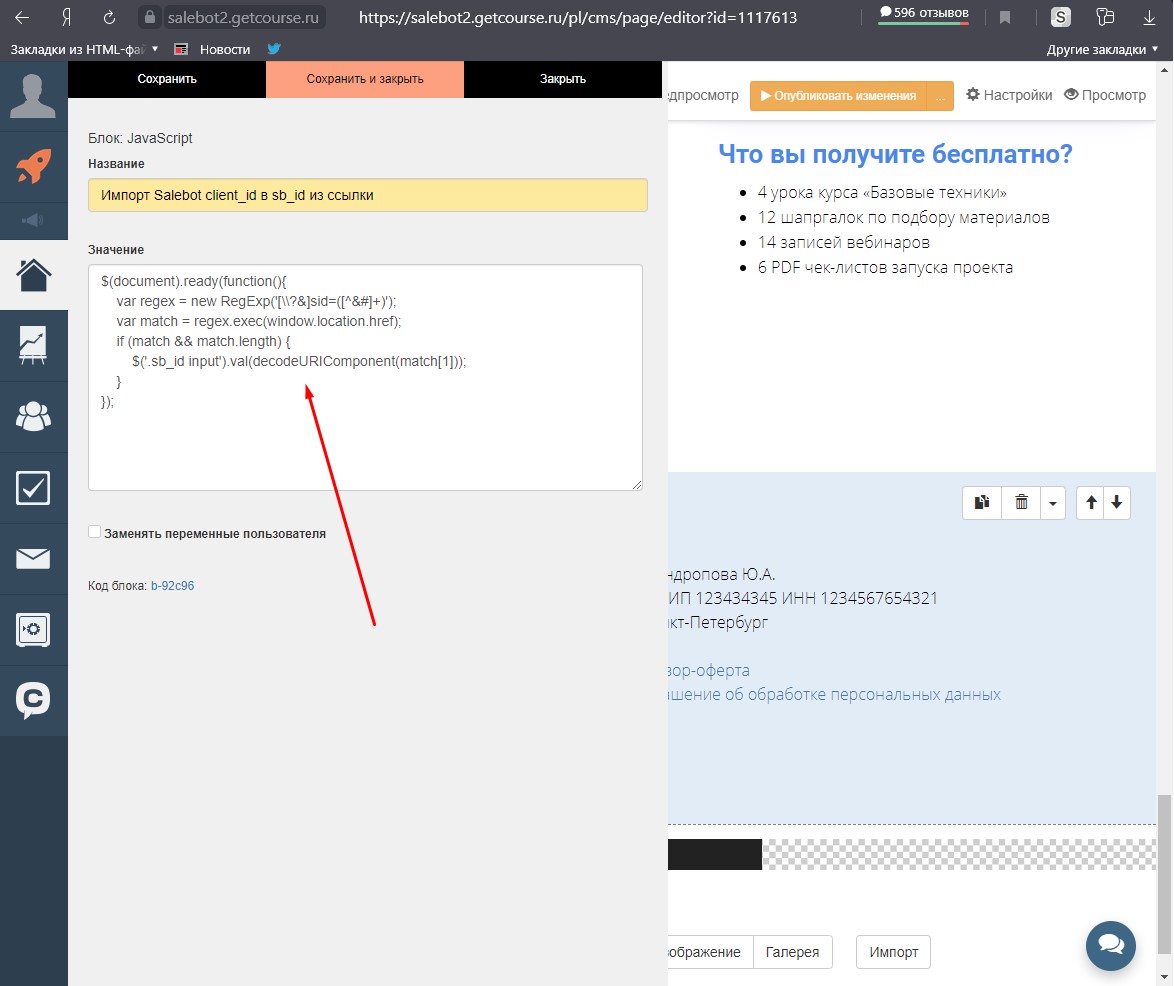
Task: Open the users group sidebar icon
Action: 33,416
